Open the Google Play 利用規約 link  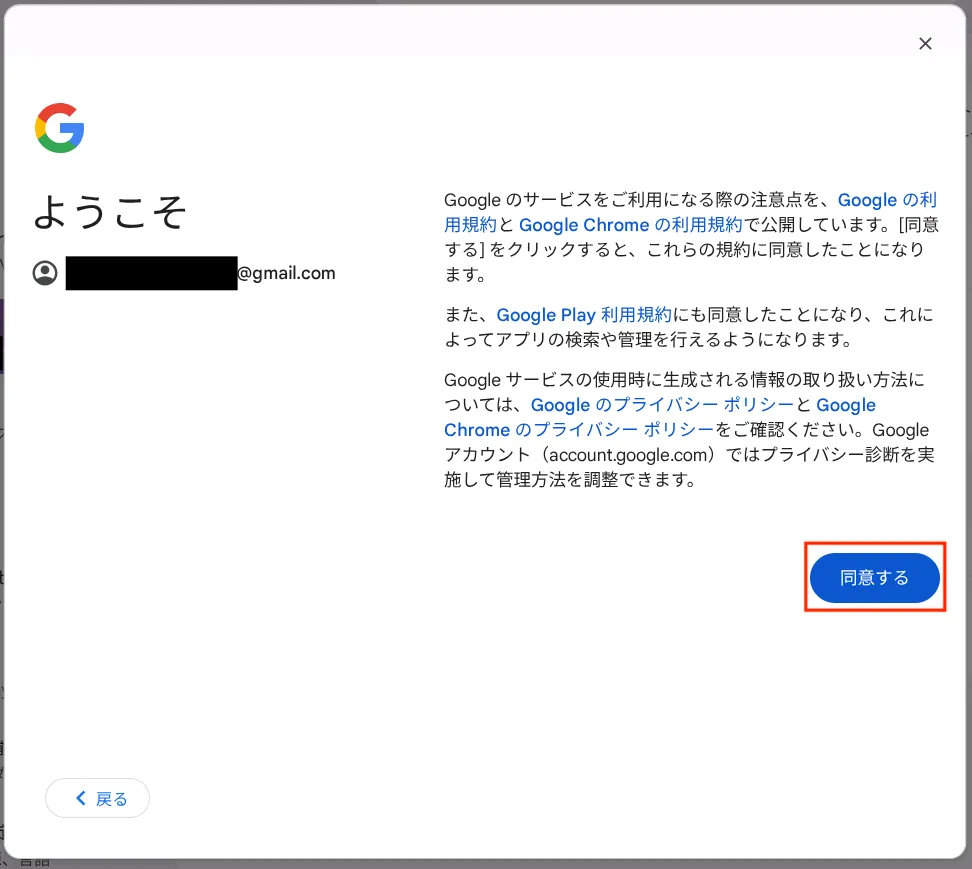tap(584, 315)
